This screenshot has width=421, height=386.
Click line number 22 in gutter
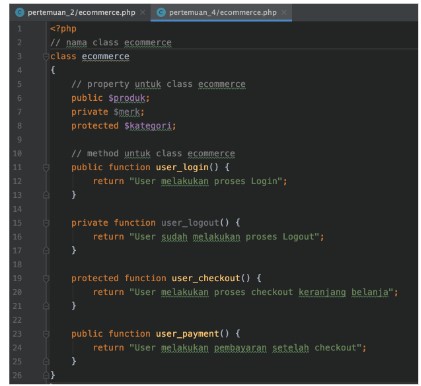[x=17, y=320]
